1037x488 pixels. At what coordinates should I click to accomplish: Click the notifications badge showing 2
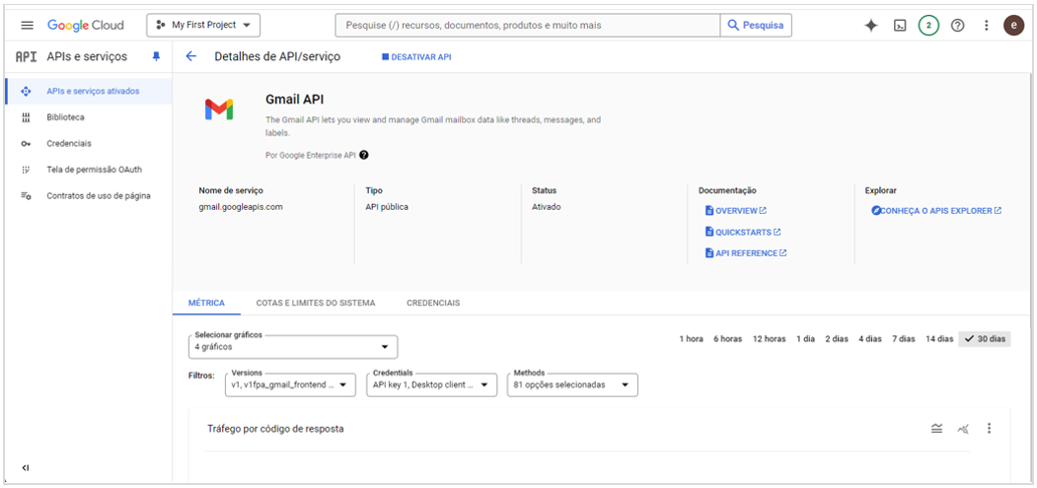(x=929, y=25)
